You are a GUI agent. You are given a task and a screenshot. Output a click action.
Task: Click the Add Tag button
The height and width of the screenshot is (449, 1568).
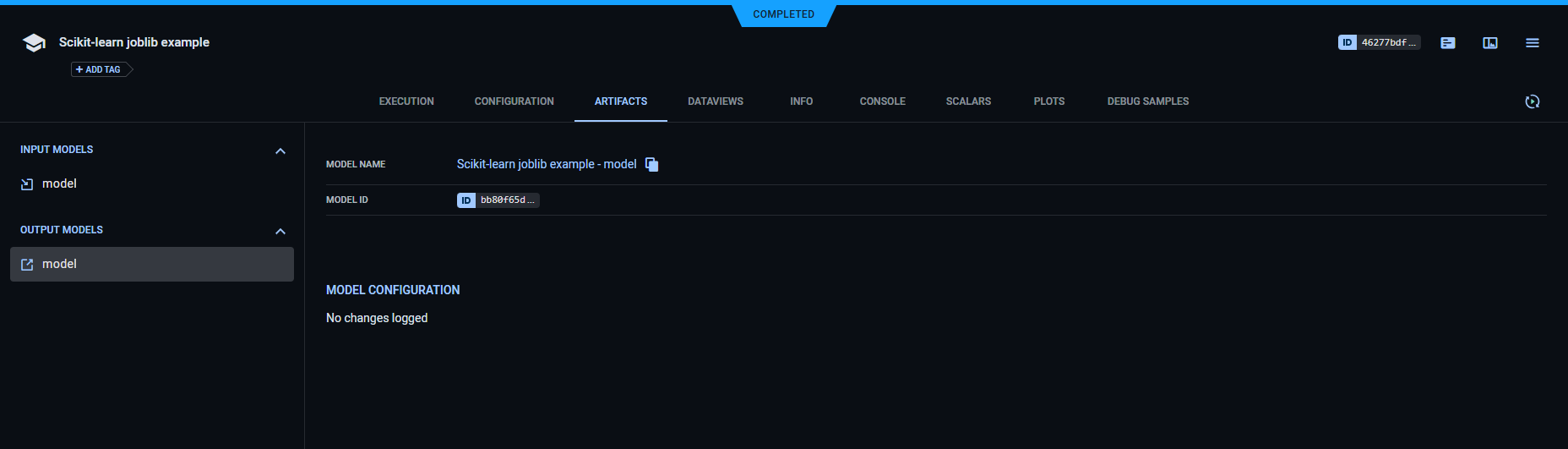(x=101, y=69)
